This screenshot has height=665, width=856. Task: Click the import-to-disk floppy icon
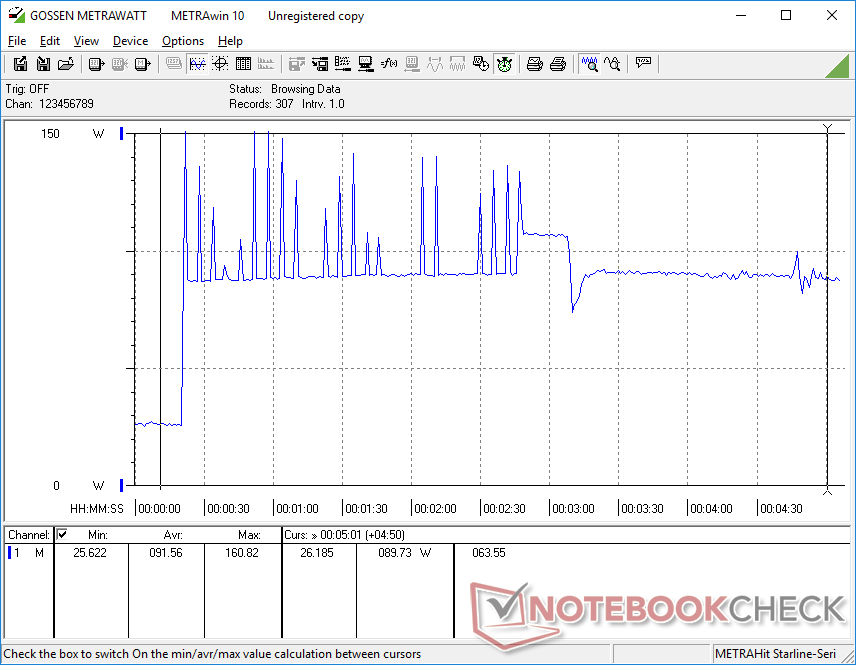(x=43, y=64)
